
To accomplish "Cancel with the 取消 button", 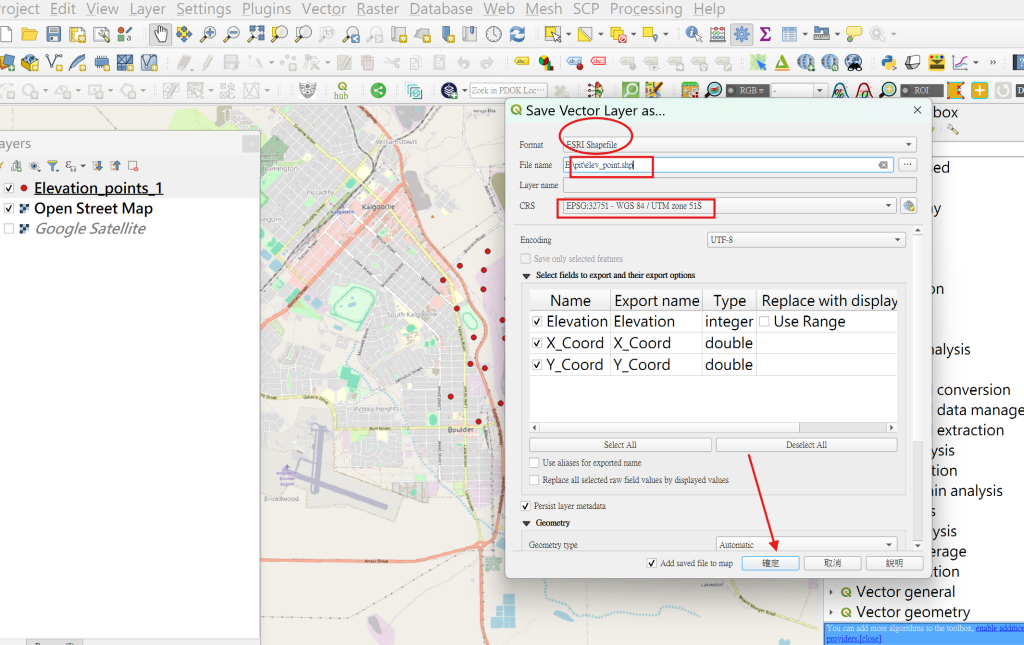I will point(832,563).
